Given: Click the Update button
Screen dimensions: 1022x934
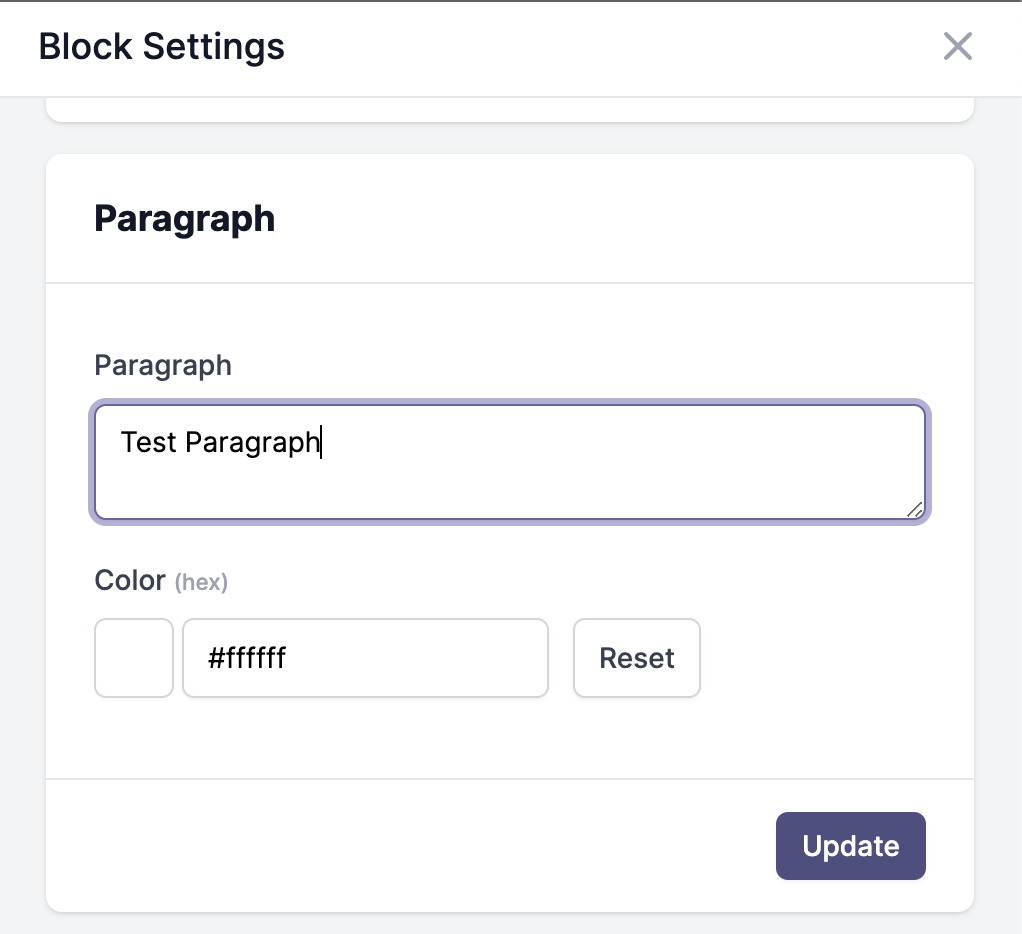Looking at the screenshot, I should [851, 845].
